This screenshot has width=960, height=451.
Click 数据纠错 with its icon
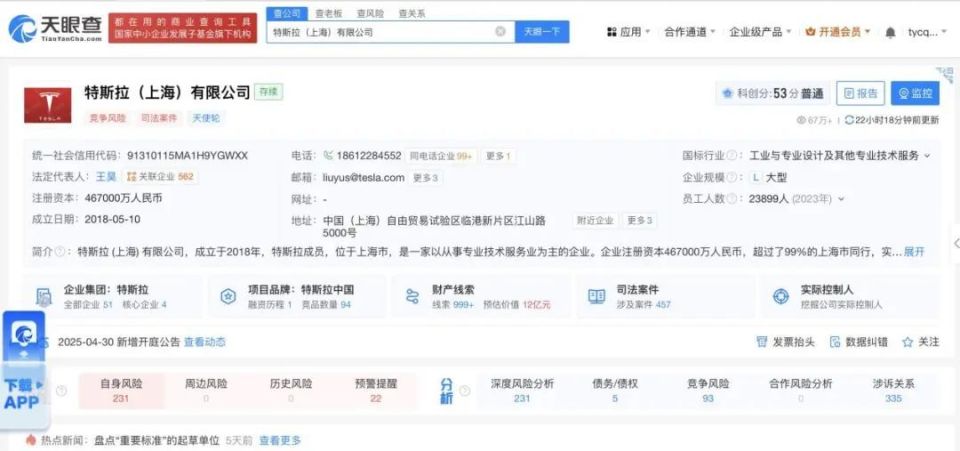858,342
